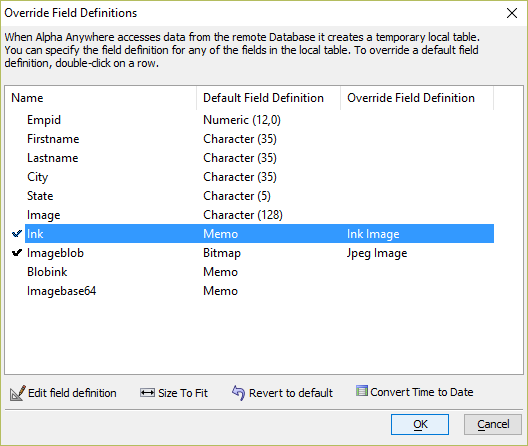
Task: Click the Revert to default undo icon
Action: click(x=238, y=393)
